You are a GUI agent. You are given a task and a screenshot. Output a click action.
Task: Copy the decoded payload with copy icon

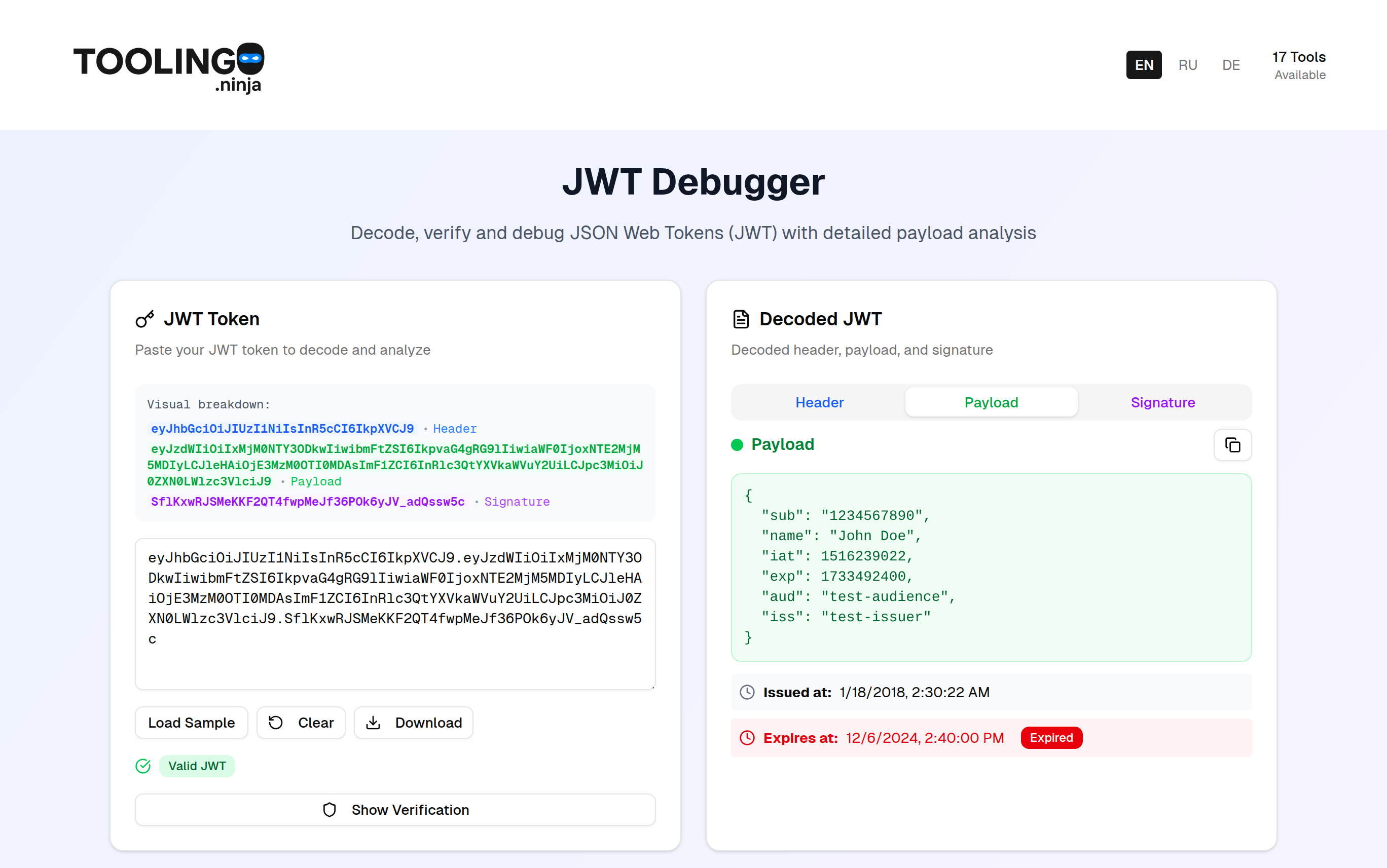pyautogui.click(x=1232, y=444)
